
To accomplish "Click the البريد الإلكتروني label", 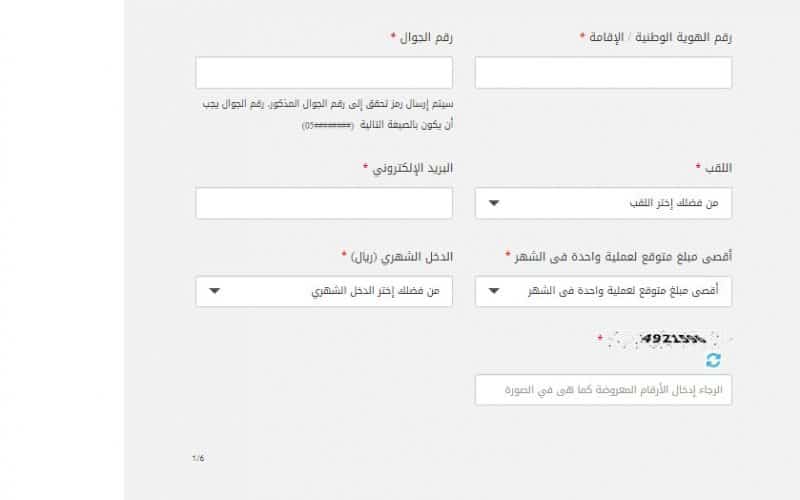I will [x=412, y=168].
